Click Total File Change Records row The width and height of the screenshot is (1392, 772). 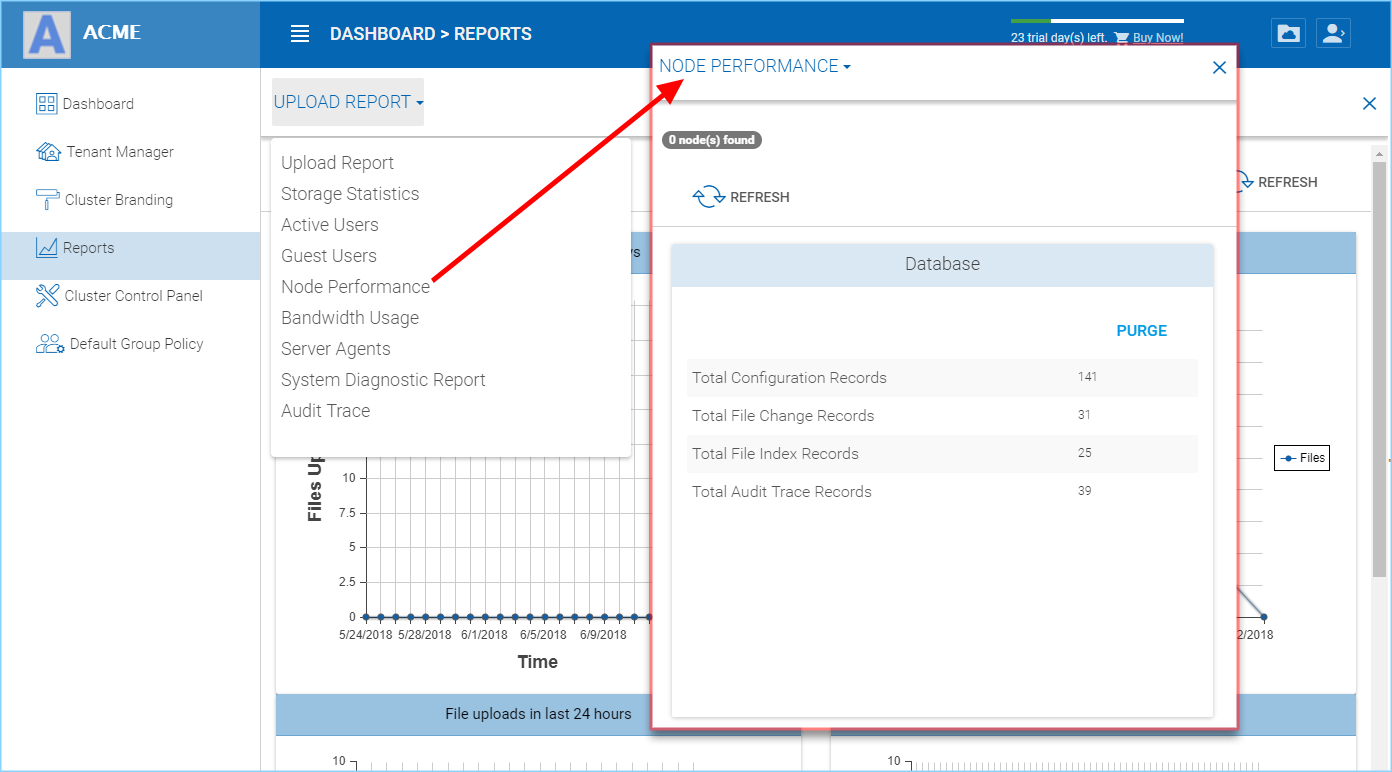(942, 416)
